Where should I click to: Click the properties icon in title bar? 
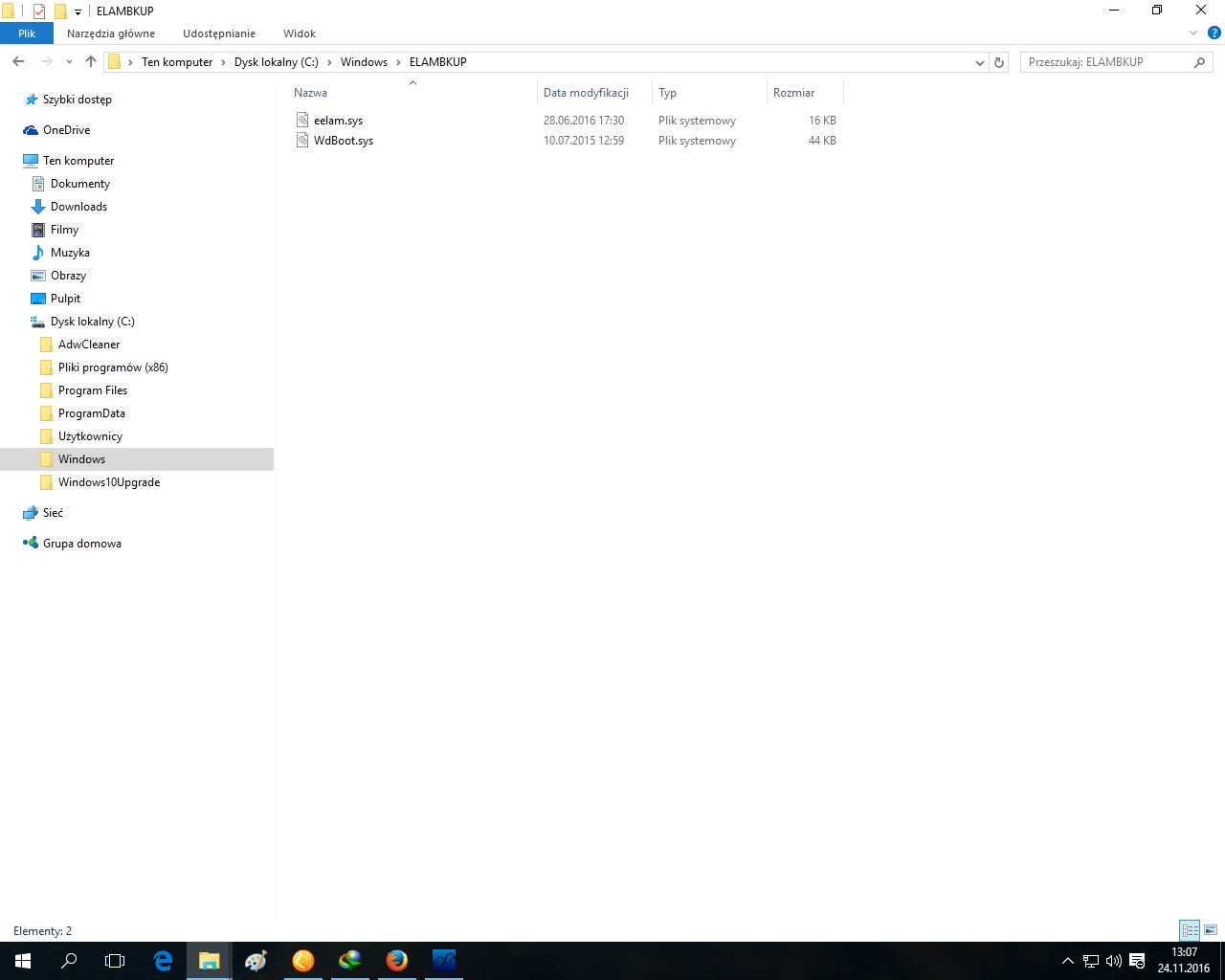(x=39, y=11)
